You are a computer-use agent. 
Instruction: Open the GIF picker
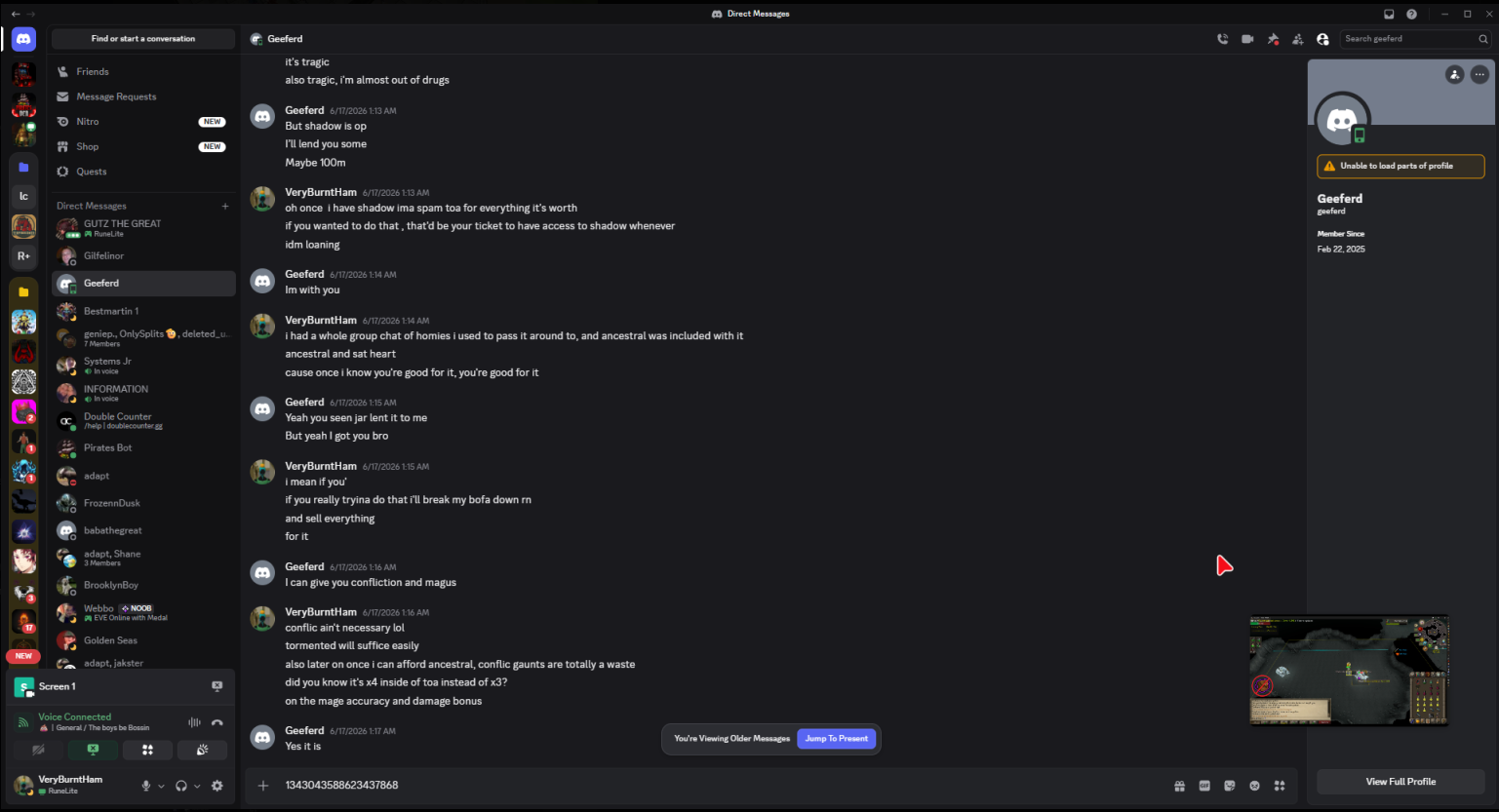(1204, 786)
